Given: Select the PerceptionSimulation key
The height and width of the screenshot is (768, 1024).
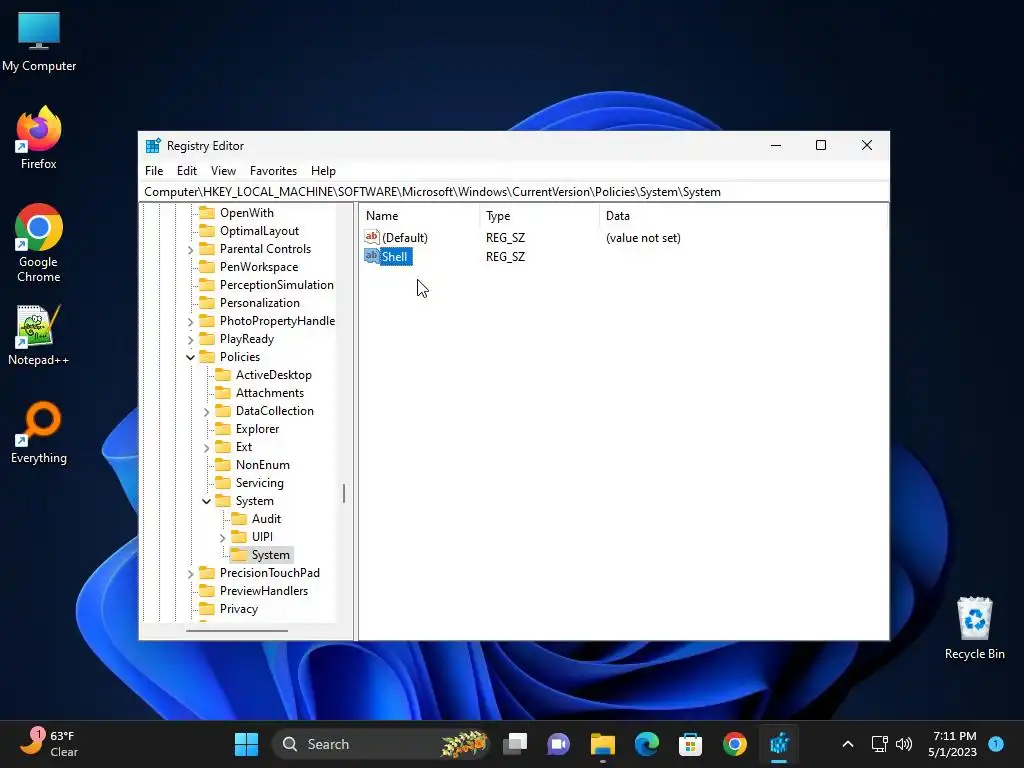Looking at the screenshot, I should click(276, 285).
